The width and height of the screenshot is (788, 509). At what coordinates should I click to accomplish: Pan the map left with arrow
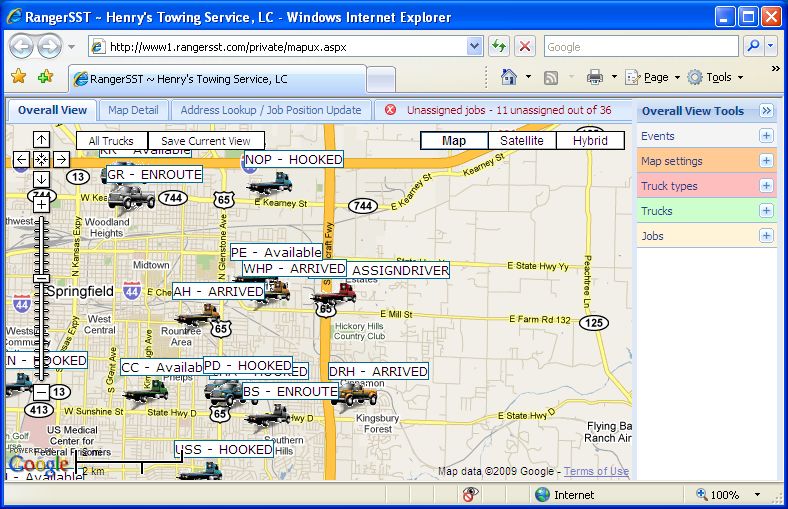point(21,159)
